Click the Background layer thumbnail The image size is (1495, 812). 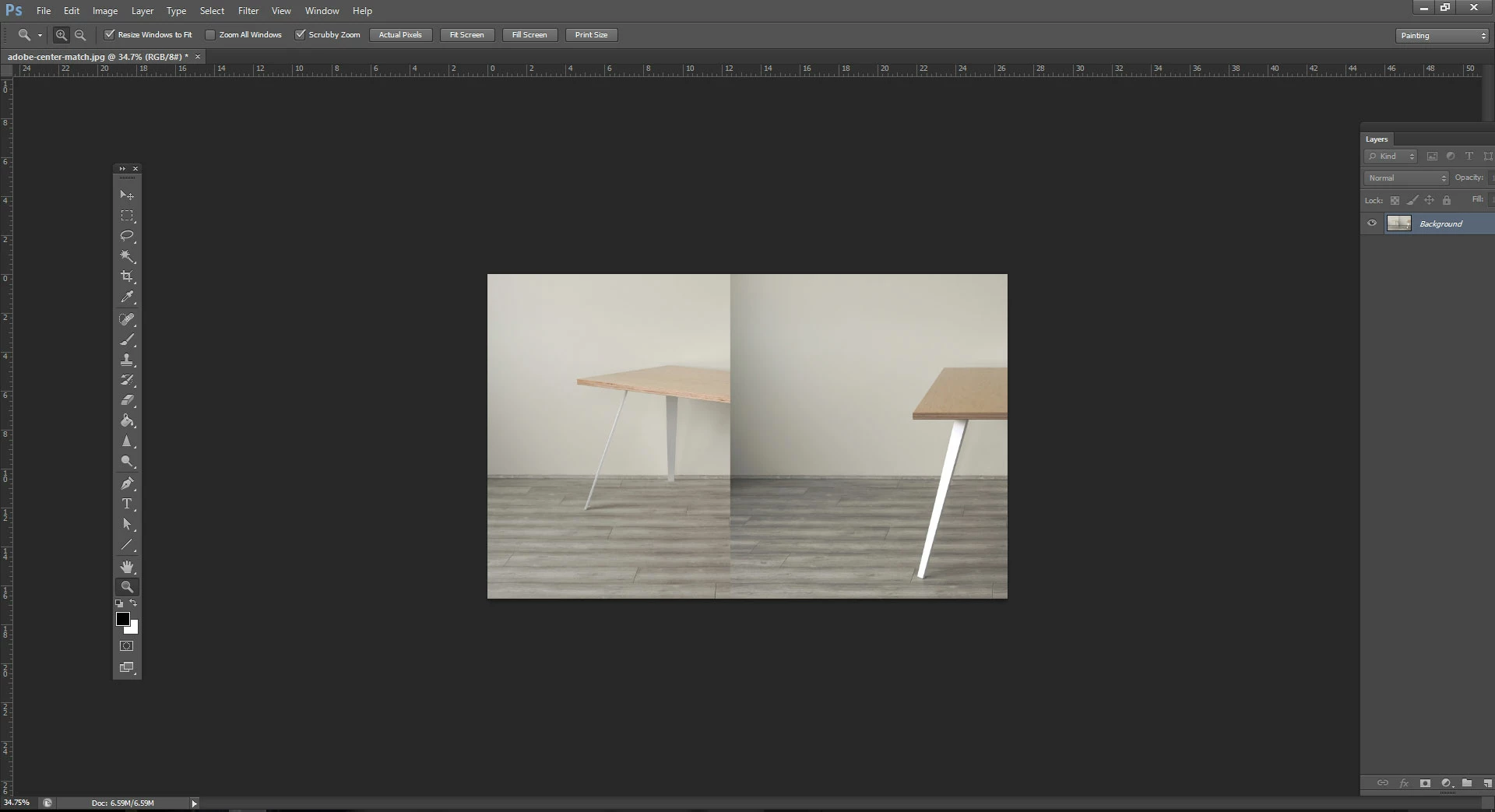click(x=1399, y=223)
